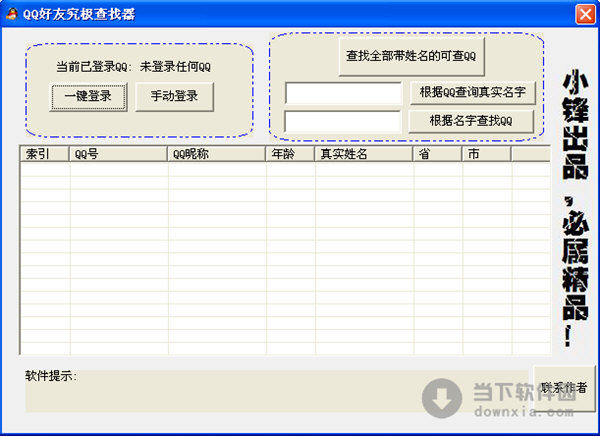Sort by the QQ昵称 column header

(217, 154)
